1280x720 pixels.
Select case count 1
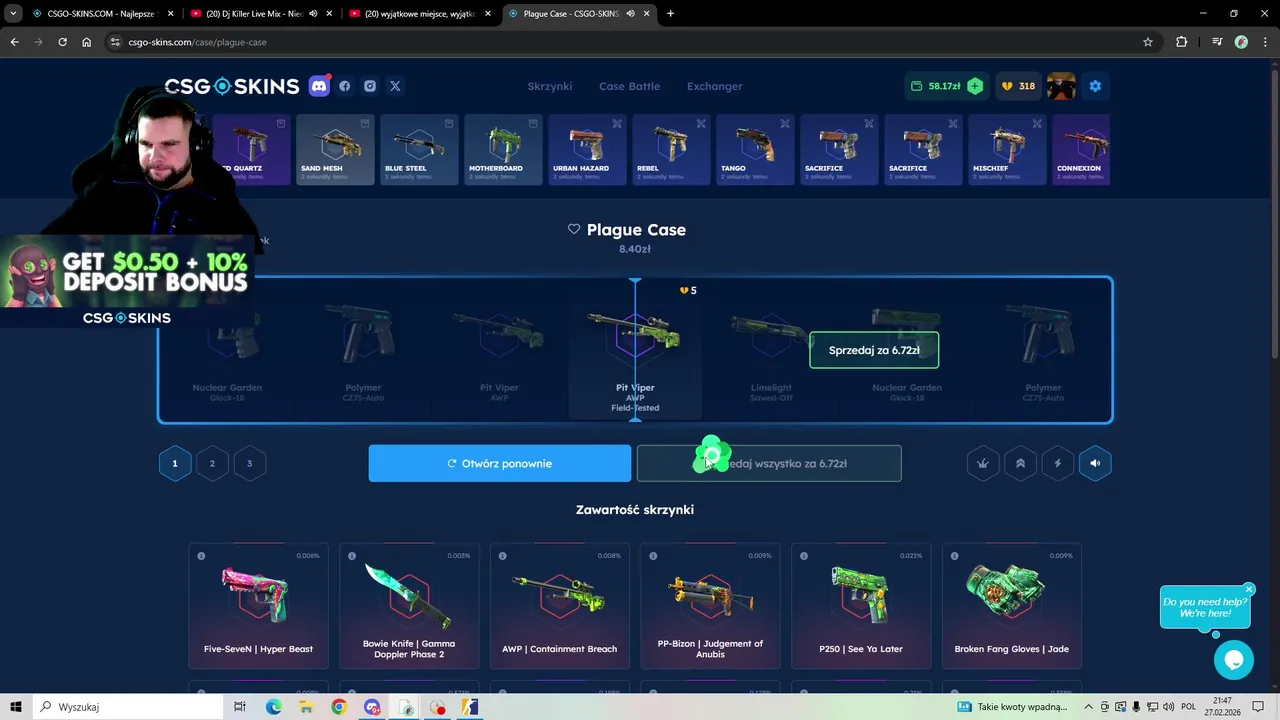(175, 463)
